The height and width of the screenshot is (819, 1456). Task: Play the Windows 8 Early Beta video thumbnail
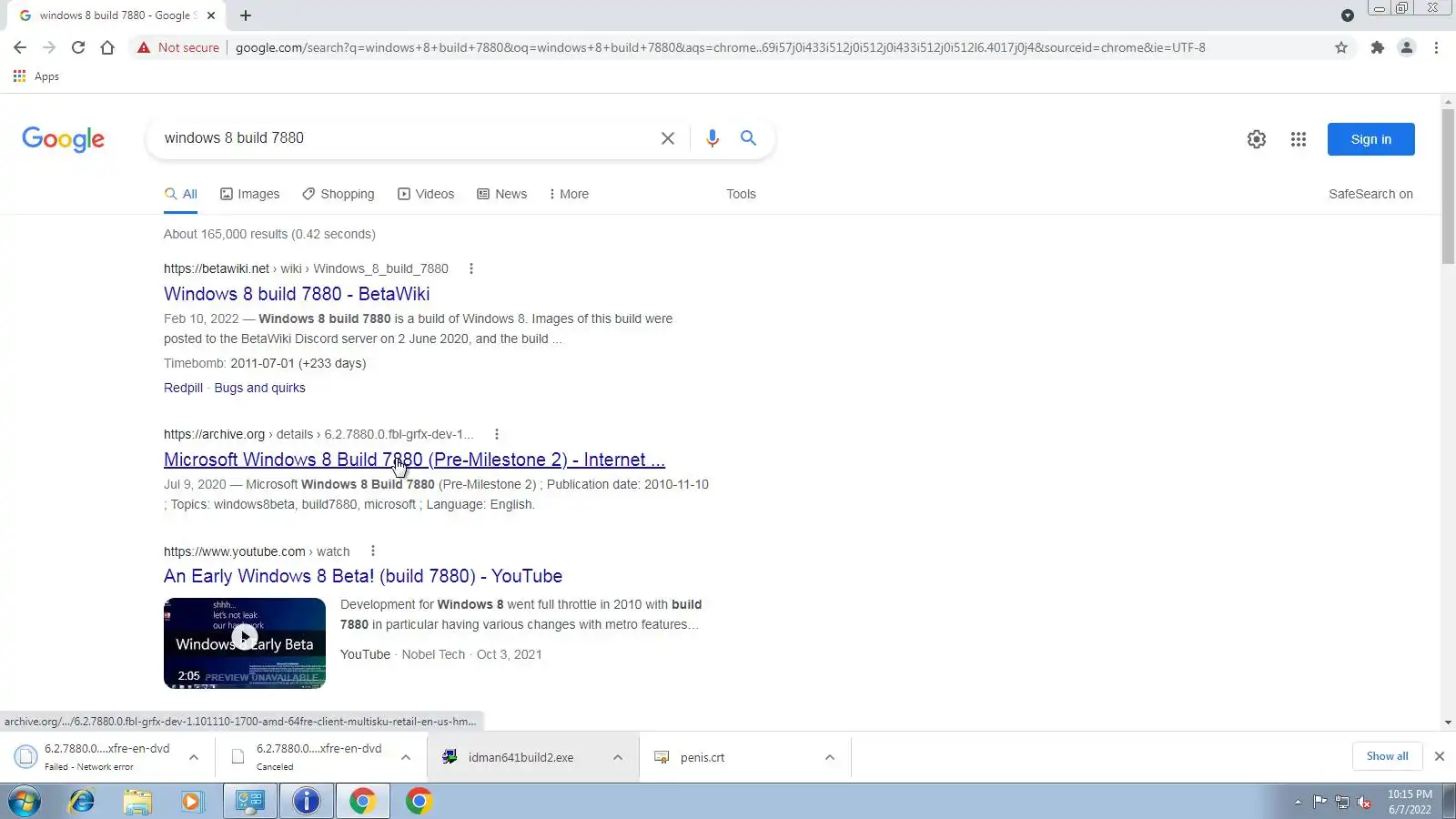245,642
